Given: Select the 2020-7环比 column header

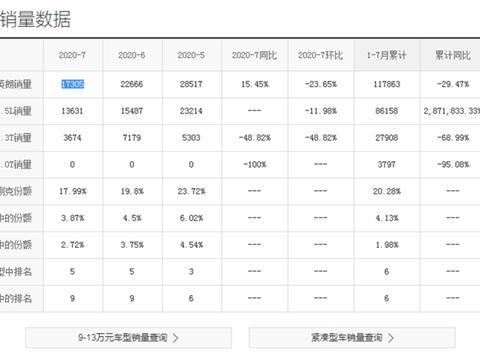Looking at the screenshot, I should 320,55.
